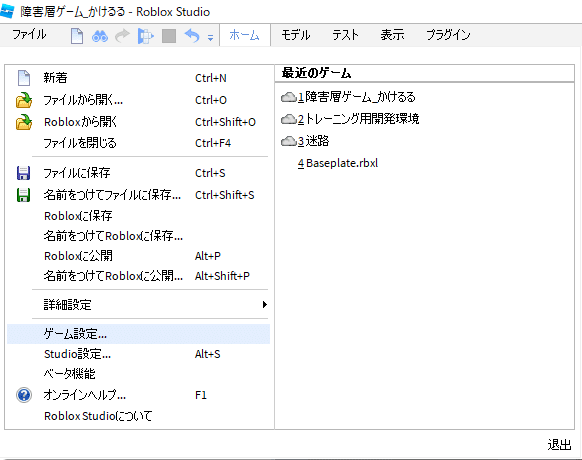Click the F1 shortcut text
Image resolution: width=582 pixels, height=460 pixels.
[x=201, y=395]
